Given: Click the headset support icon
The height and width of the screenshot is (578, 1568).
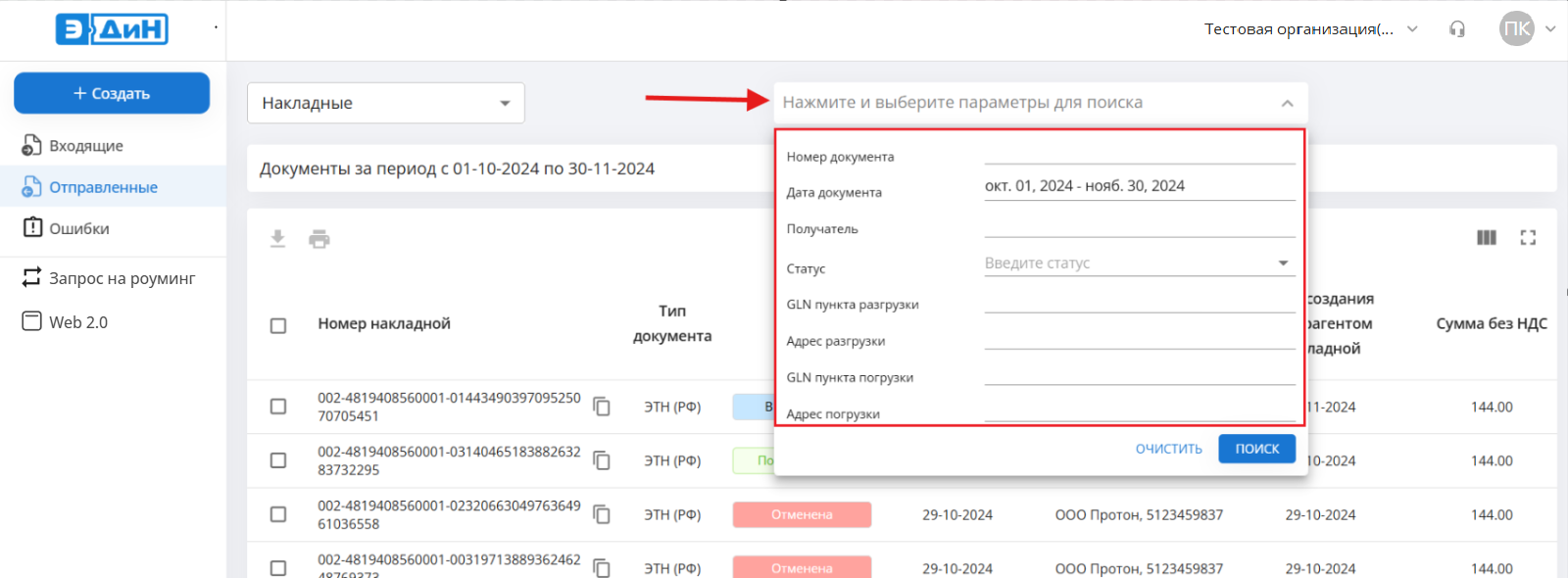Looking at the screenshot, I should pyautogui.click(x=1457, y=29).
